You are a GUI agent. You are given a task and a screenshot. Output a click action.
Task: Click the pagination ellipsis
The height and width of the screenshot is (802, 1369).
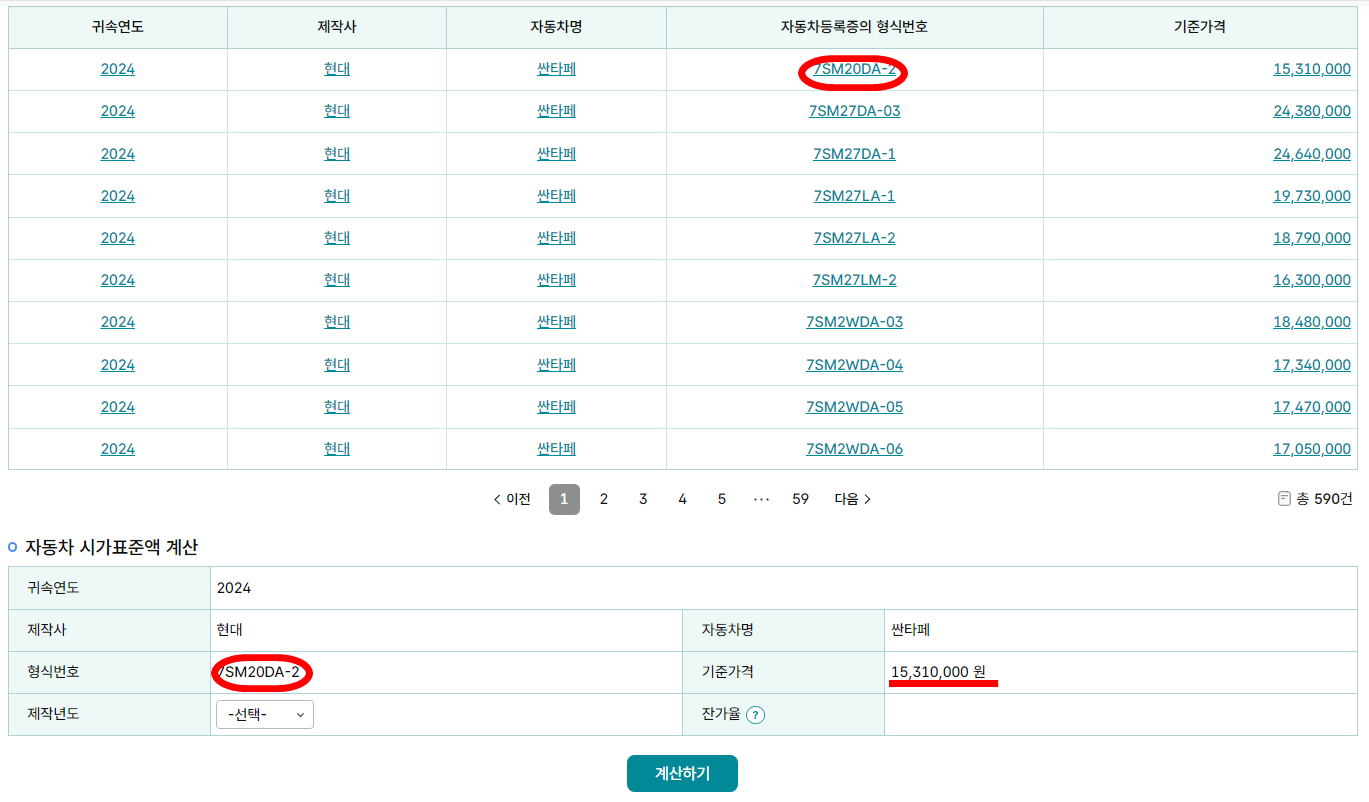tap(761, 499)
